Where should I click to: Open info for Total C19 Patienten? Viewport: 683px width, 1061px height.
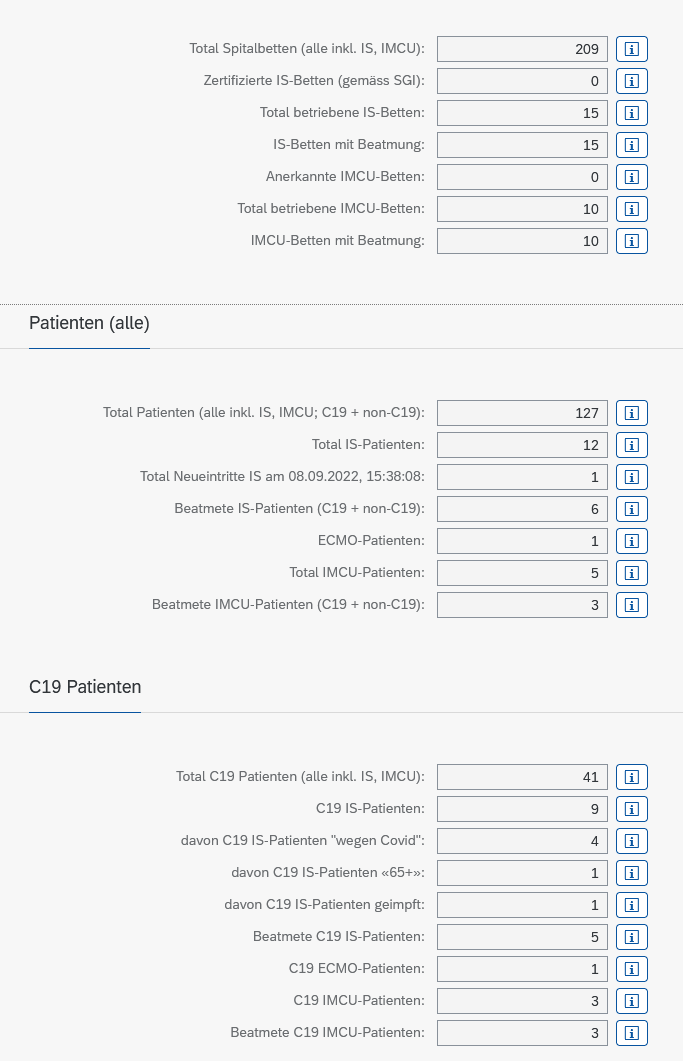click(631, 777)
